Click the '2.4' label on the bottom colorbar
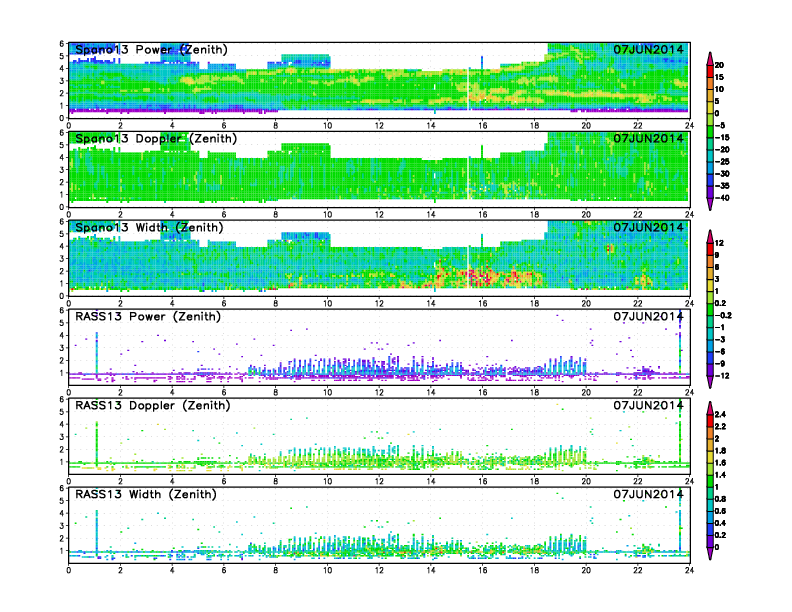792x612 pixels. click(x=720, y=415)
